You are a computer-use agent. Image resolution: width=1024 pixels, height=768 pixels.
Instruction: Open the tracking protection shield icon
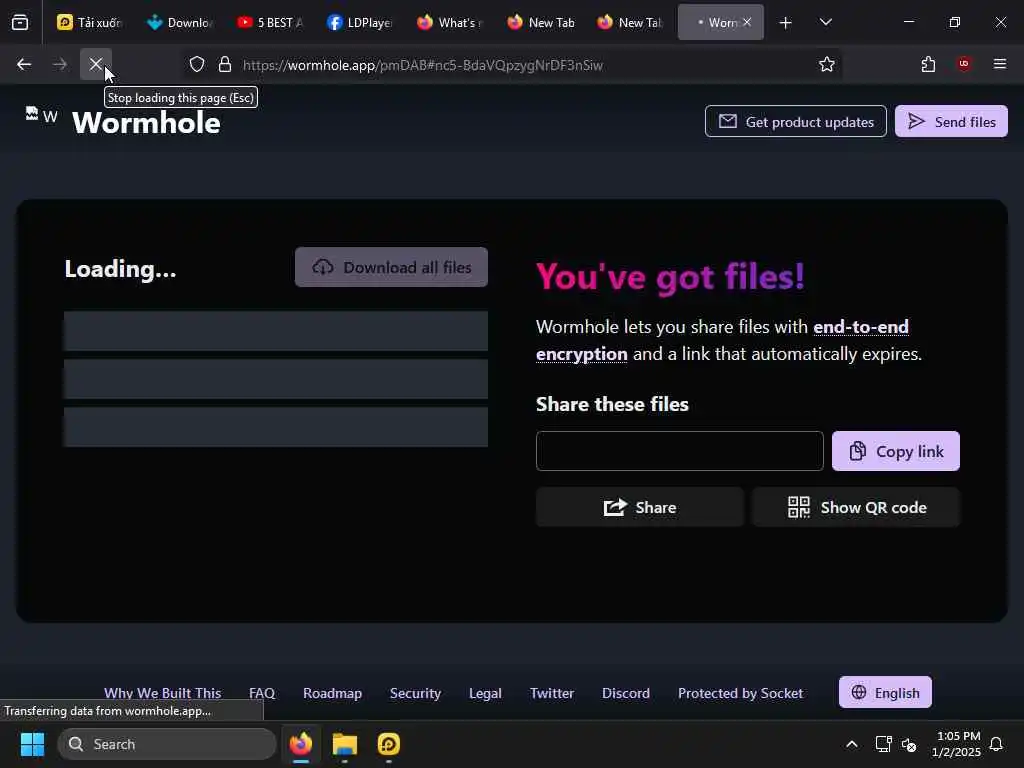(197, 64)
